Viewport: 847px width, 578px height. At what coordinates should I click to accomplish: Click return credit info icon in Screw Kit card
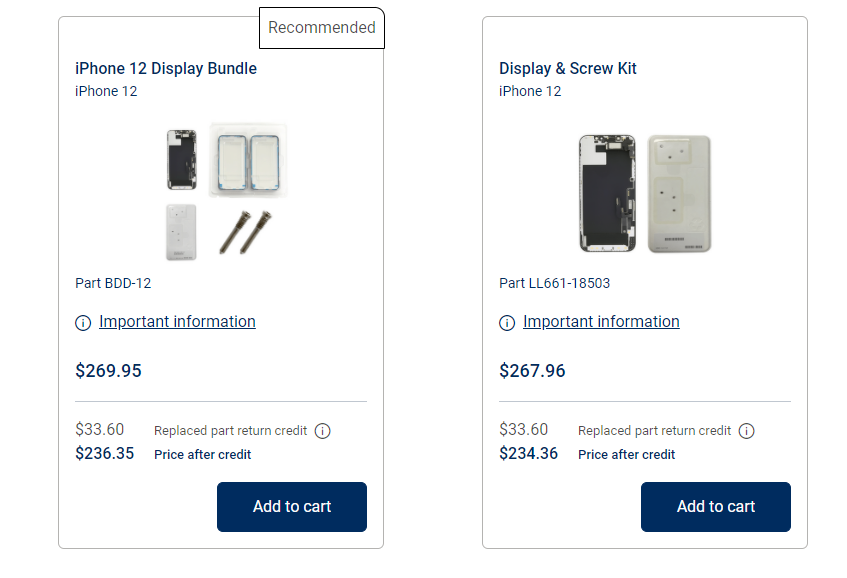[x=746, y=431]
